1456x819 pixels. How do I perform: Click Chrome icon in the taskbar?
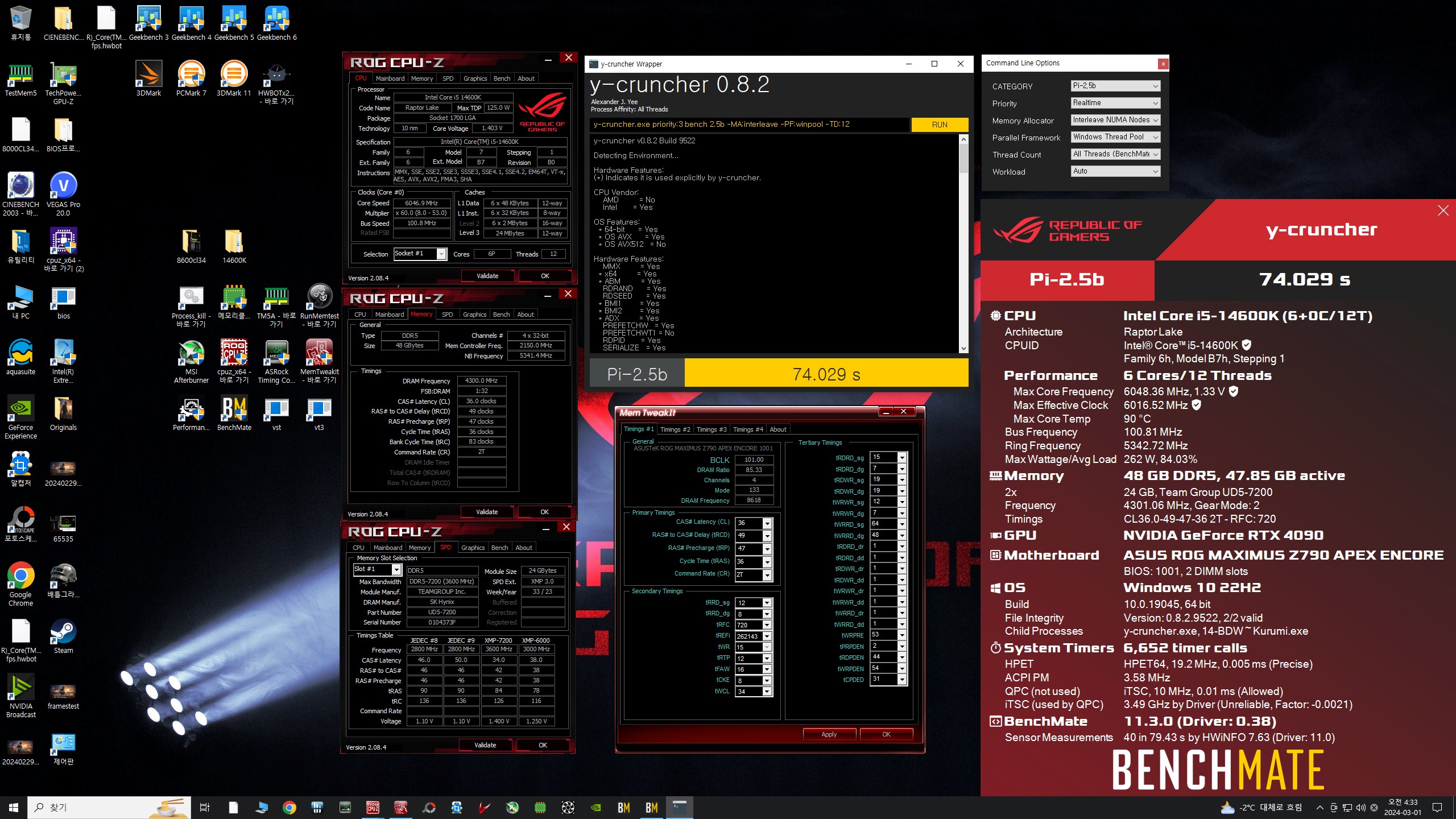289,807
